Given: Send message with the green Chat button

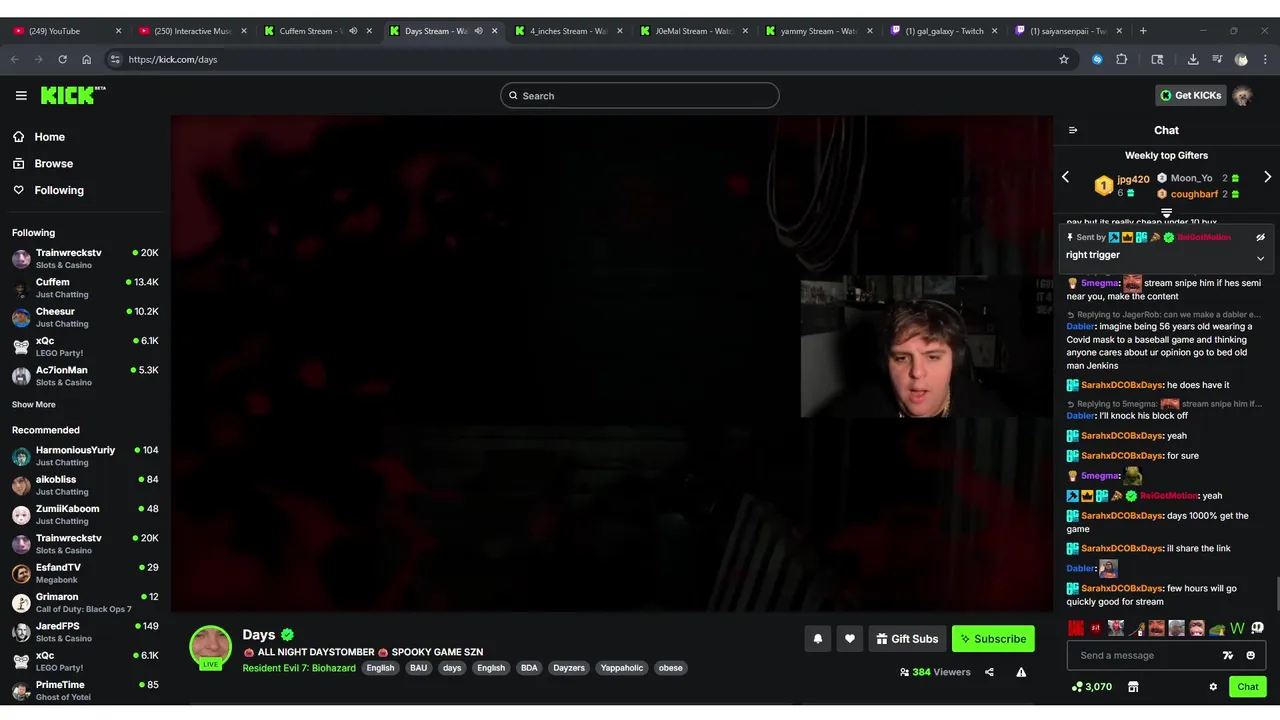Looking at the screenshot, I should [1248, 687].
